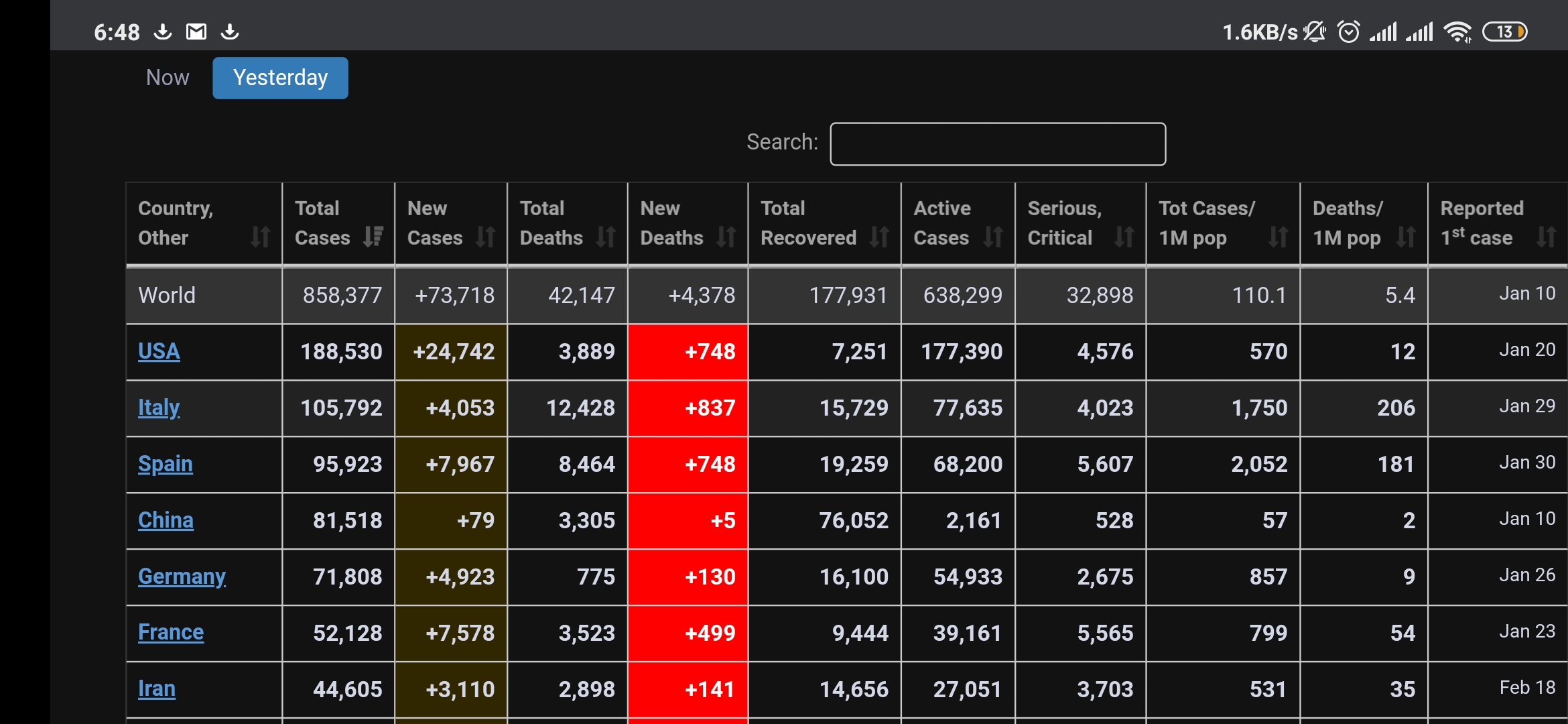Open the Iran country link
This screenshot has height=724, width=1568.
point(157,689)
